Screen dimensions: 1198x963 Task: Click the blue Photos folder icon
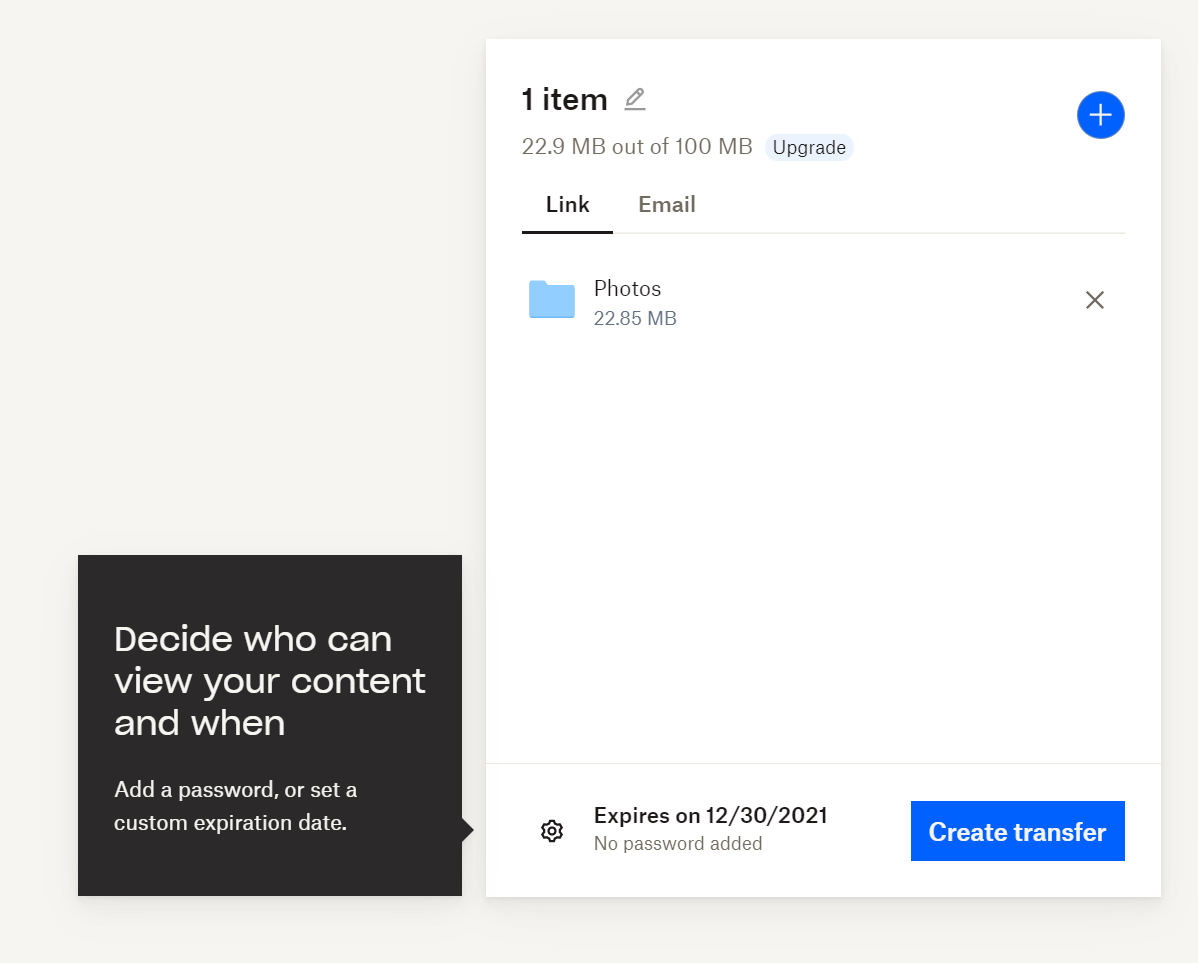click(x=551, y=299)
